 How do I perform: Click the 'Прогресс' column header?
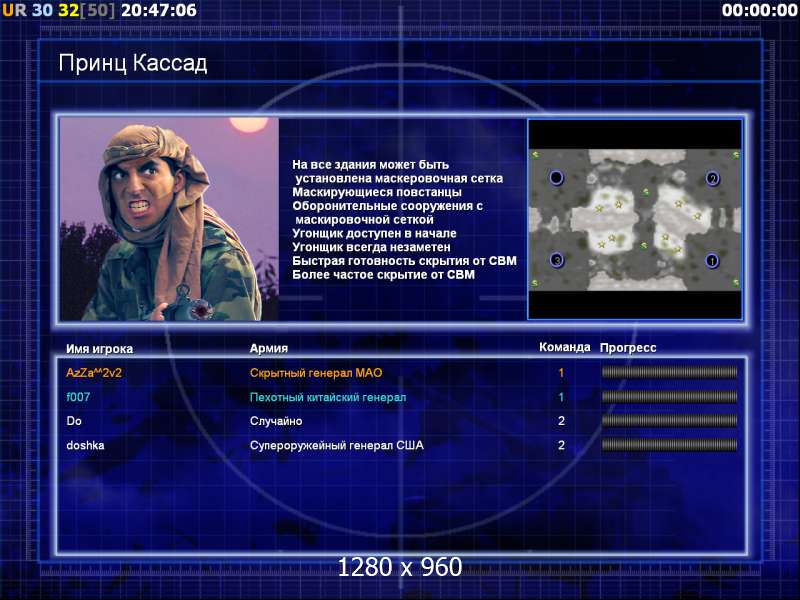[x=628, y=348]
